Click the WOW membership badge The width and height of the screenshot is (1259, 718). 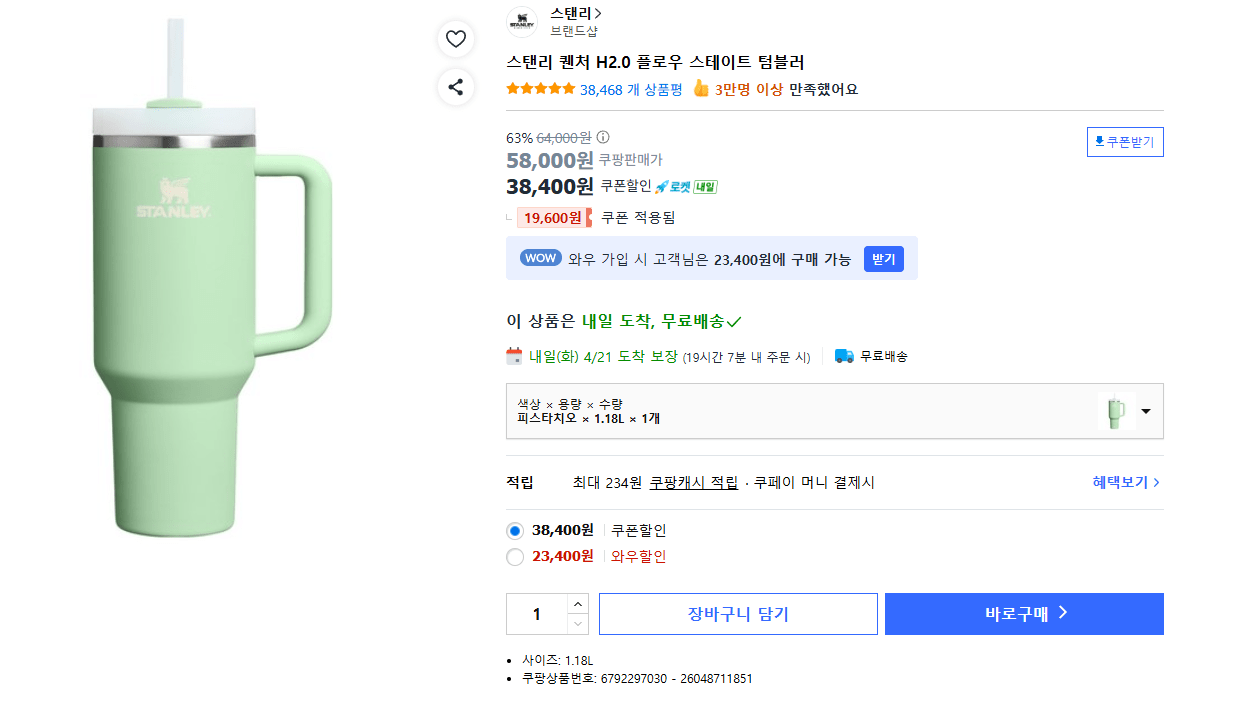(x=540, y=257)
